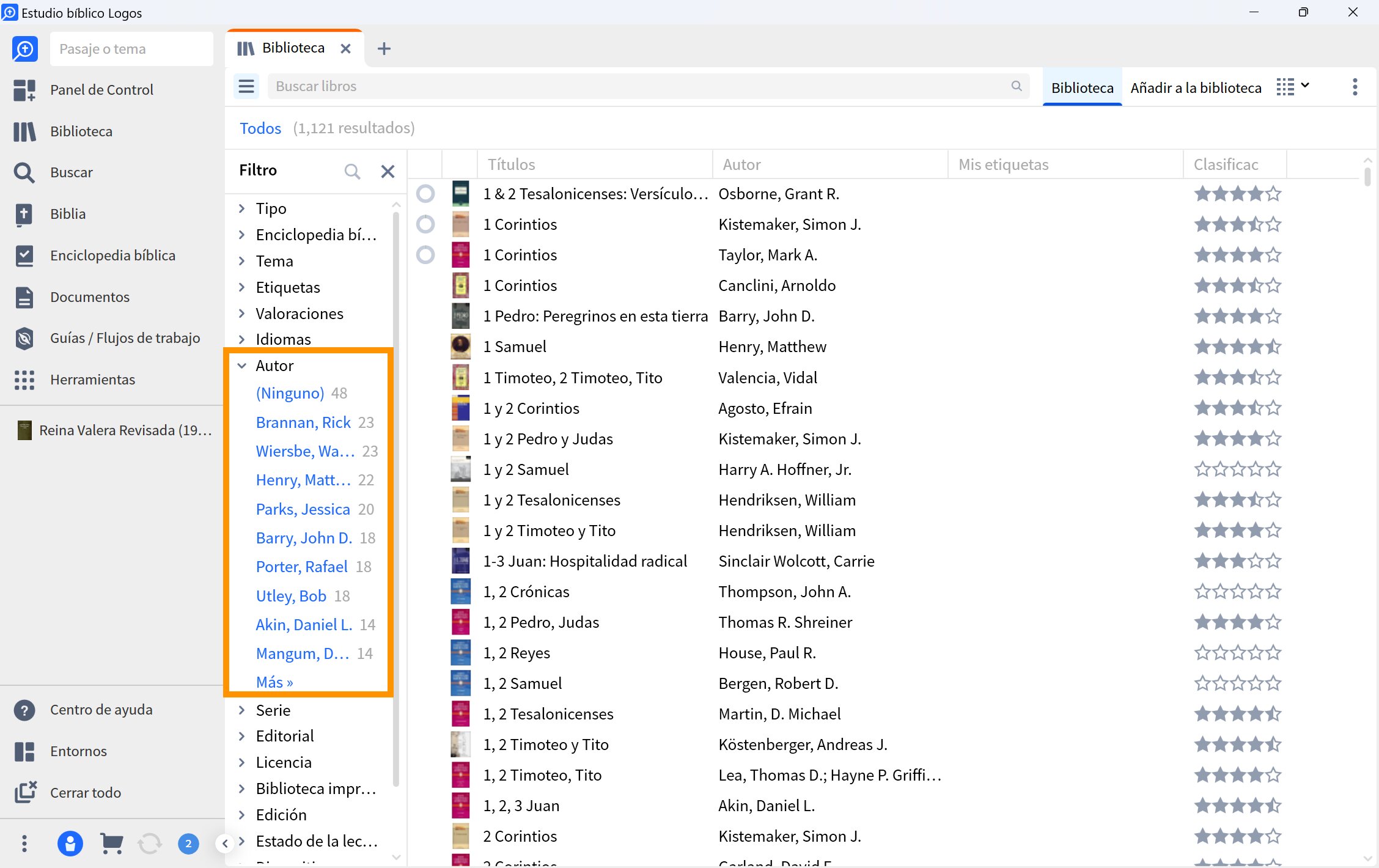Click the search icon in Buscar libros
The image size is (1379, 868).
1017,86
